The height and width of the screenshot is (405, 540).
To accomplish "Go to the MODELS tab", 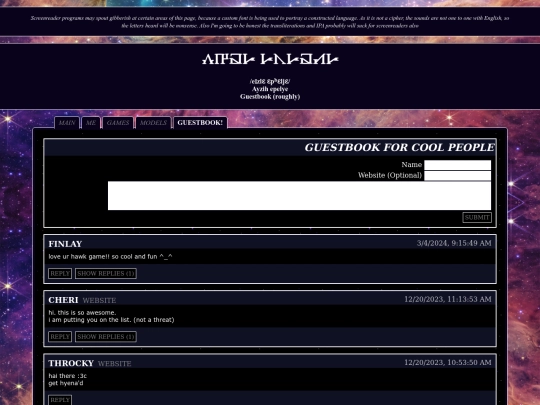I will click(153, 123).
